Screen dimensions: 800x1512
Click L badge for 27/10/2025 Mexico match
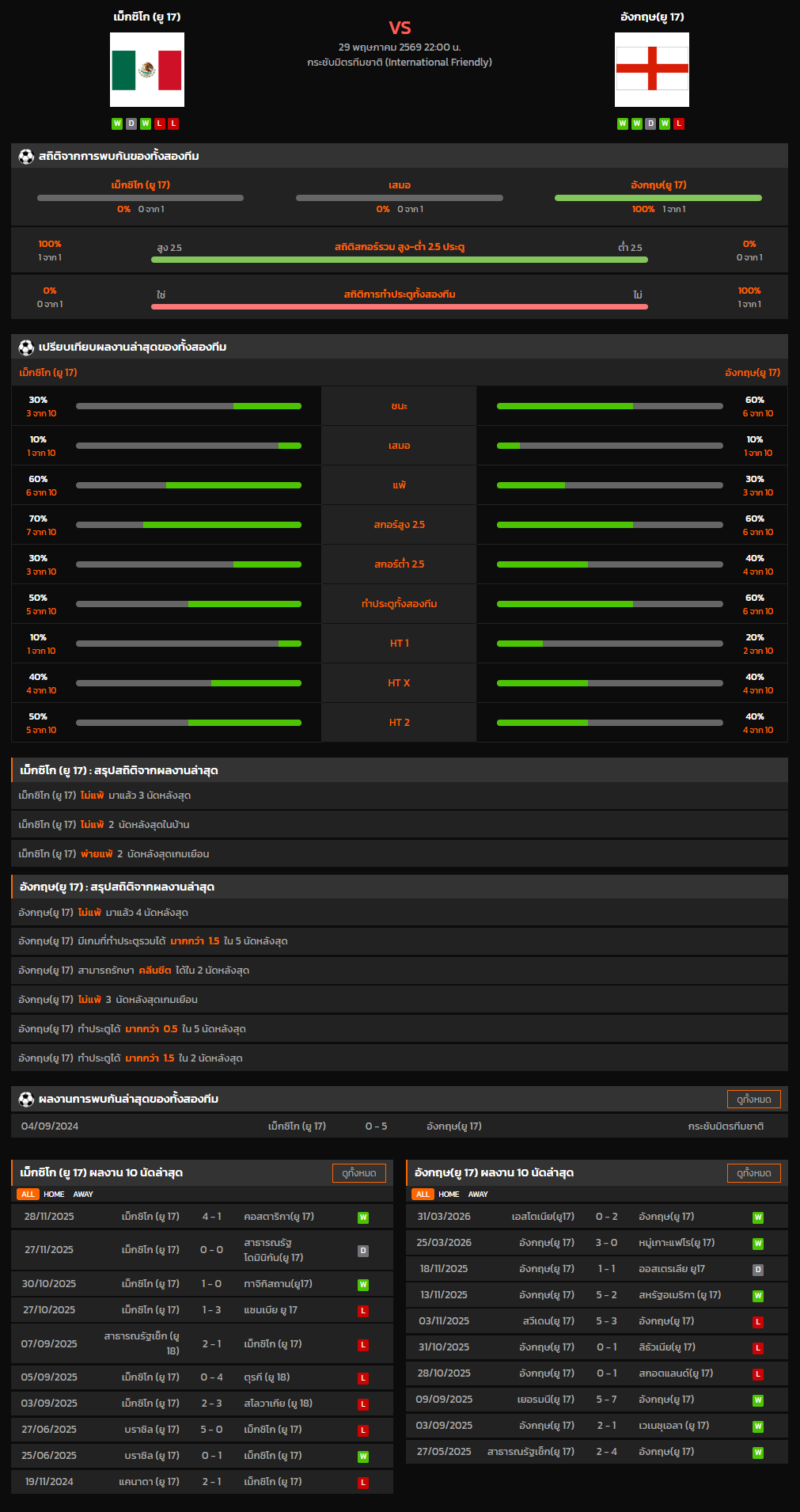[363, 1311]
